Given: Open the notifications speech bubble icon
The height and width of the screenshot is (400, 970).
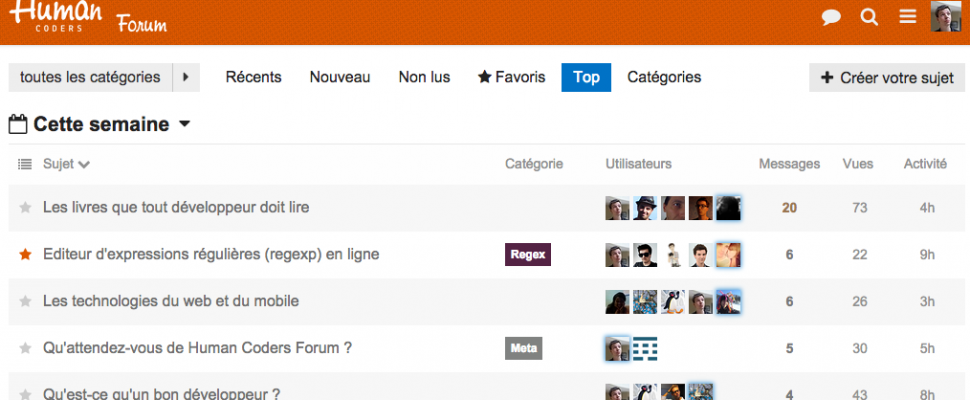Looking at the screenshot, I should [831, 17].
